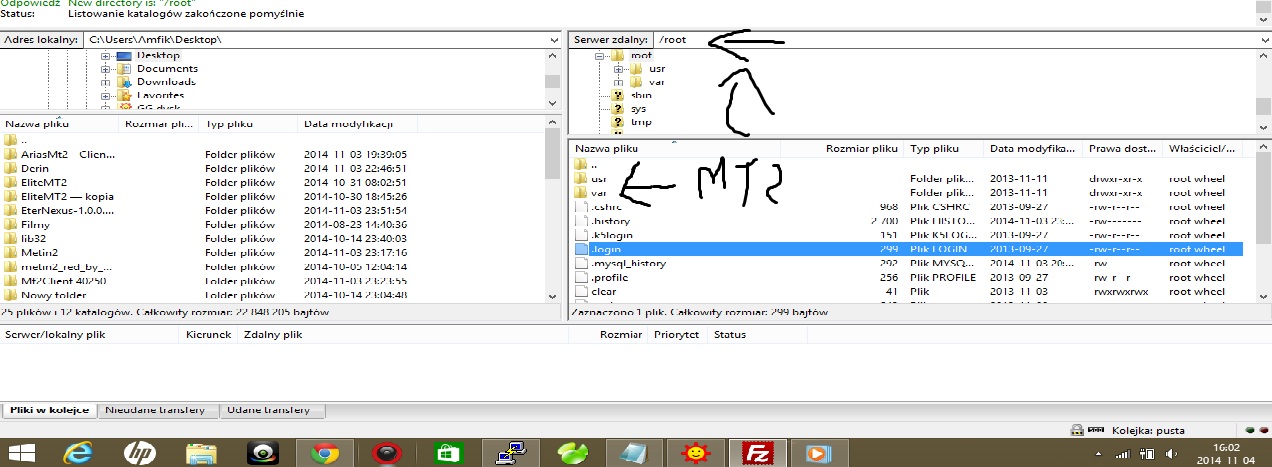Sort local files by Nazwa pliku column

click(59, 124)
